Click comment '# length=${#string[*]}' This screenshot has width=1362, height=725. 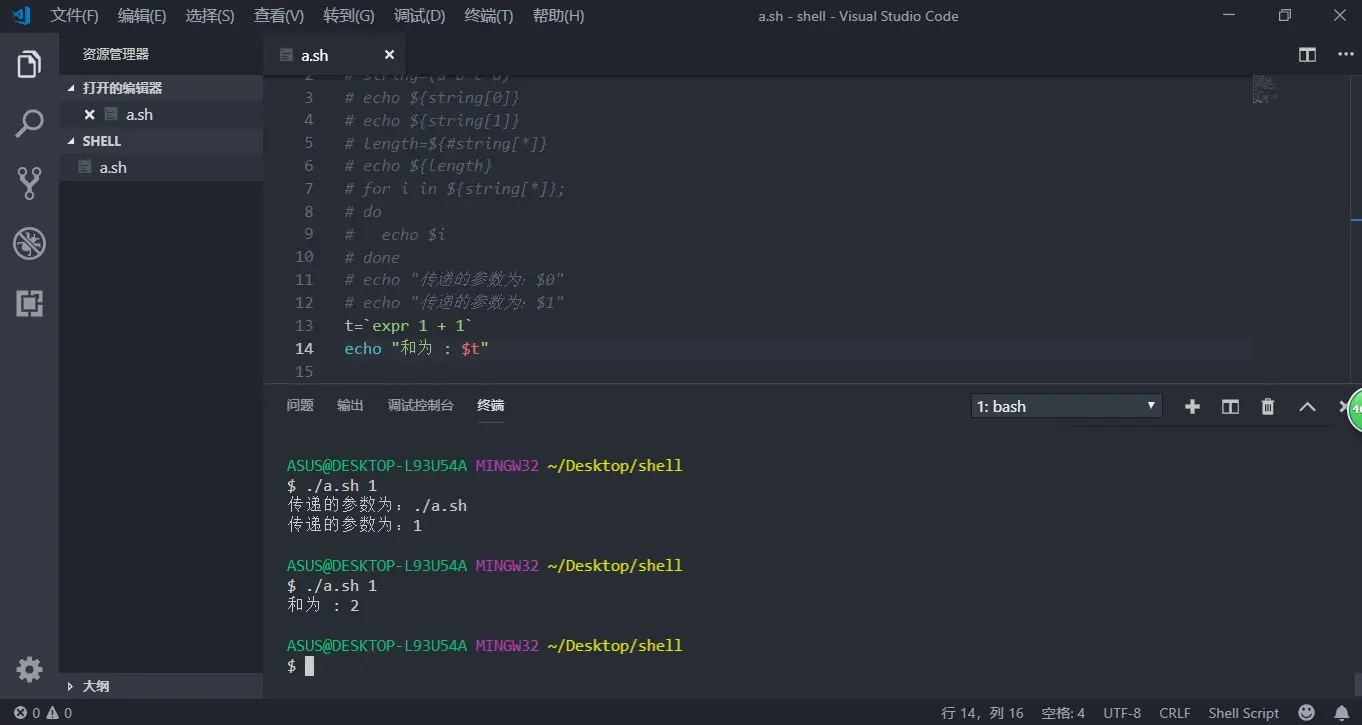[446, 144]
